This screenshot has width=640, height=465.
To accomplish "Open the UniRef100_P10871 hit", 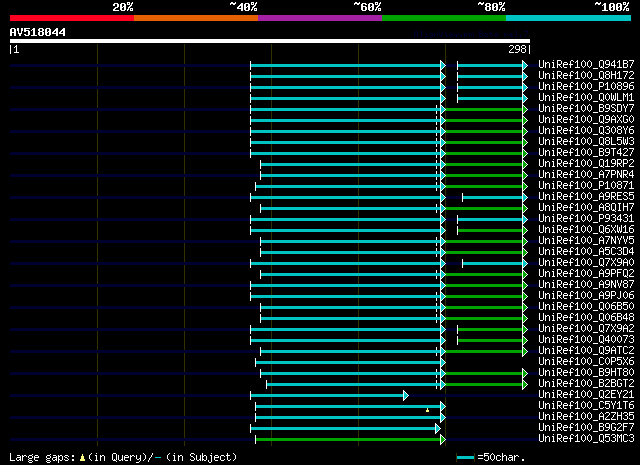I will coord(586,186).
